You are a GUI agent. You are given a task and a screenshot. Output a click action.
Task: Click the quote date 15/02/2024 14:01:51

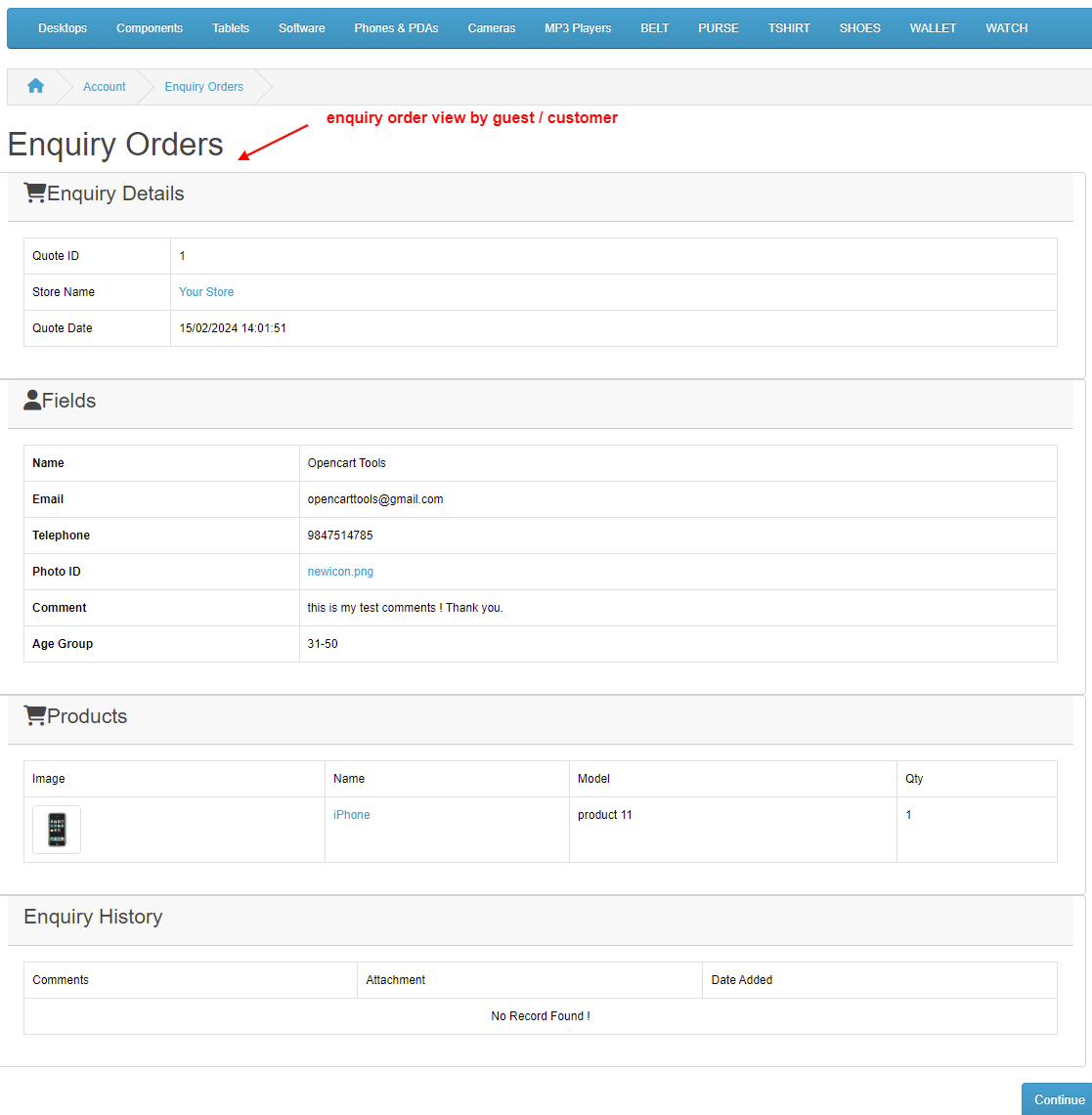coord(233,327)
